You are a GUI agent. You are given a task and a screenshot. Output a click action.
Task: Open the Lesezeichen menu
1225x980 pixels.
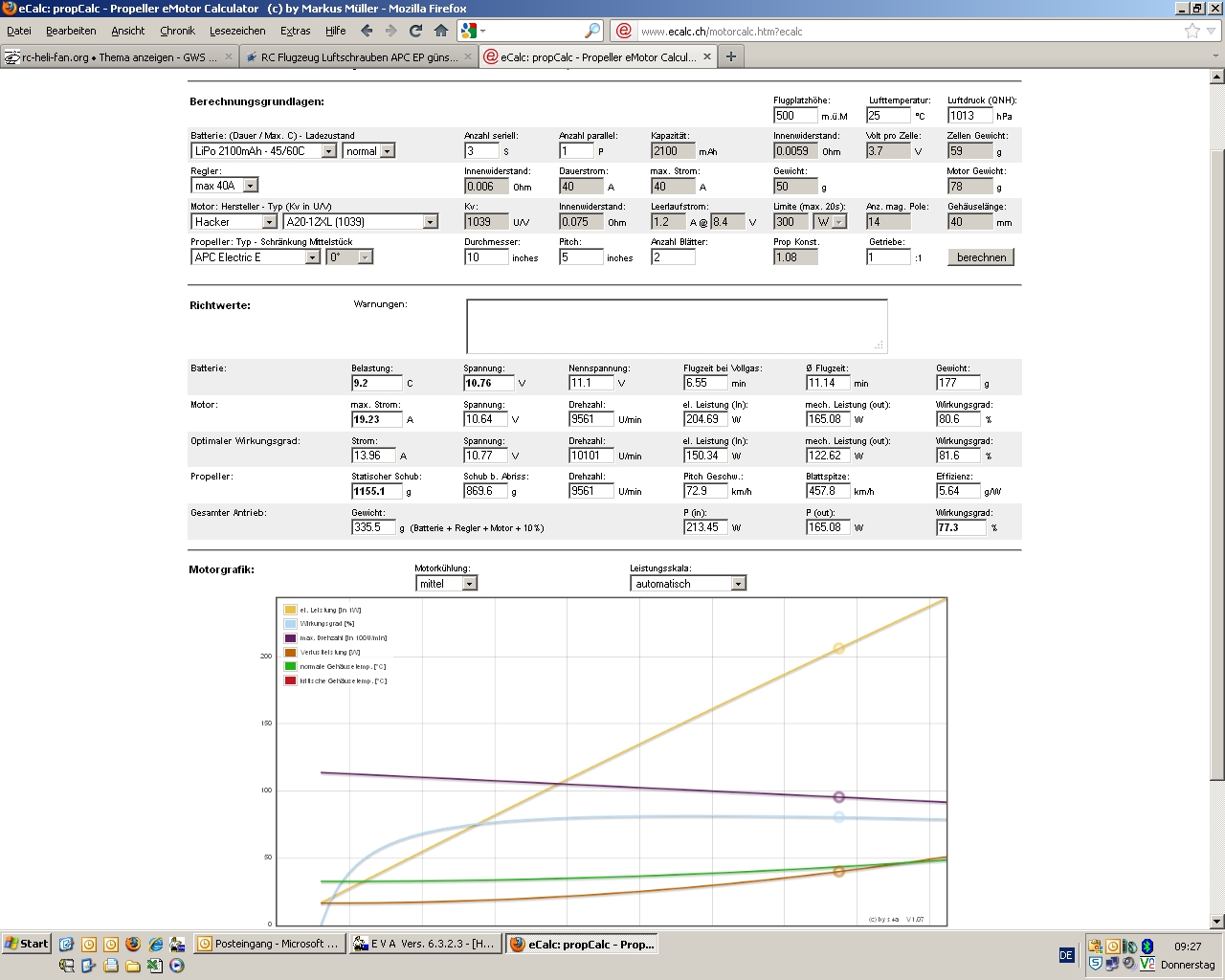click(x=237, y=31)
